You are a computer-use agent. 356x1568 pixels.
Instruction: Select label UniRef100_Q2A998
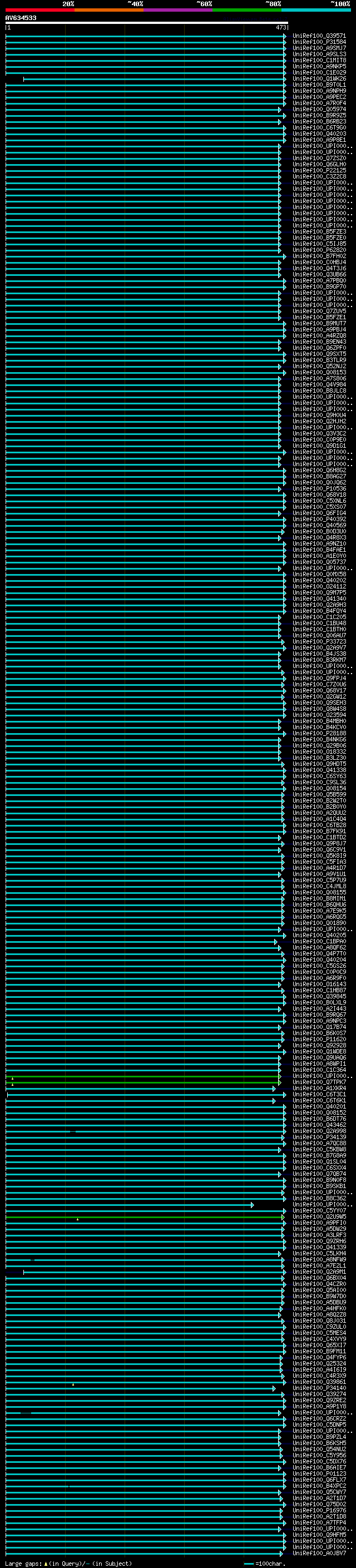[x=319, y=1131]
